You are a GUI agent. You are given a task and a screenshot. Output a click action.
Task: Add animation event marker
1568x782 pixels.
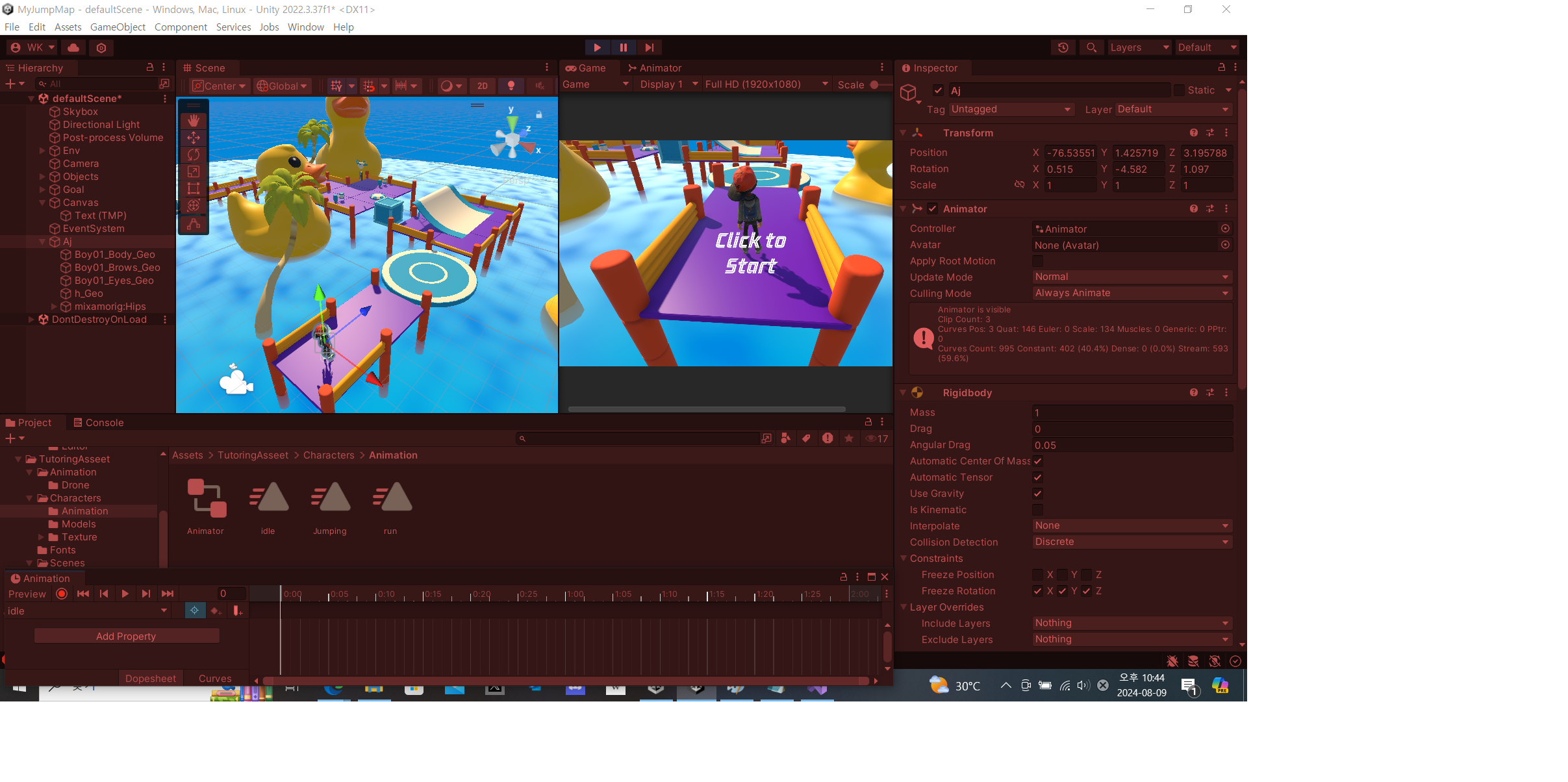238,611
